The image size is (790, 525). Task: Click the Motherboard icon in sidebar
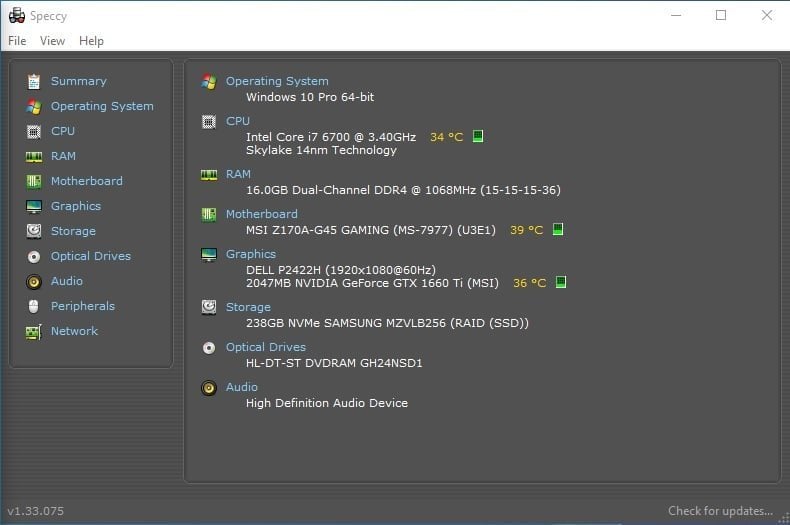click(34, 181)
